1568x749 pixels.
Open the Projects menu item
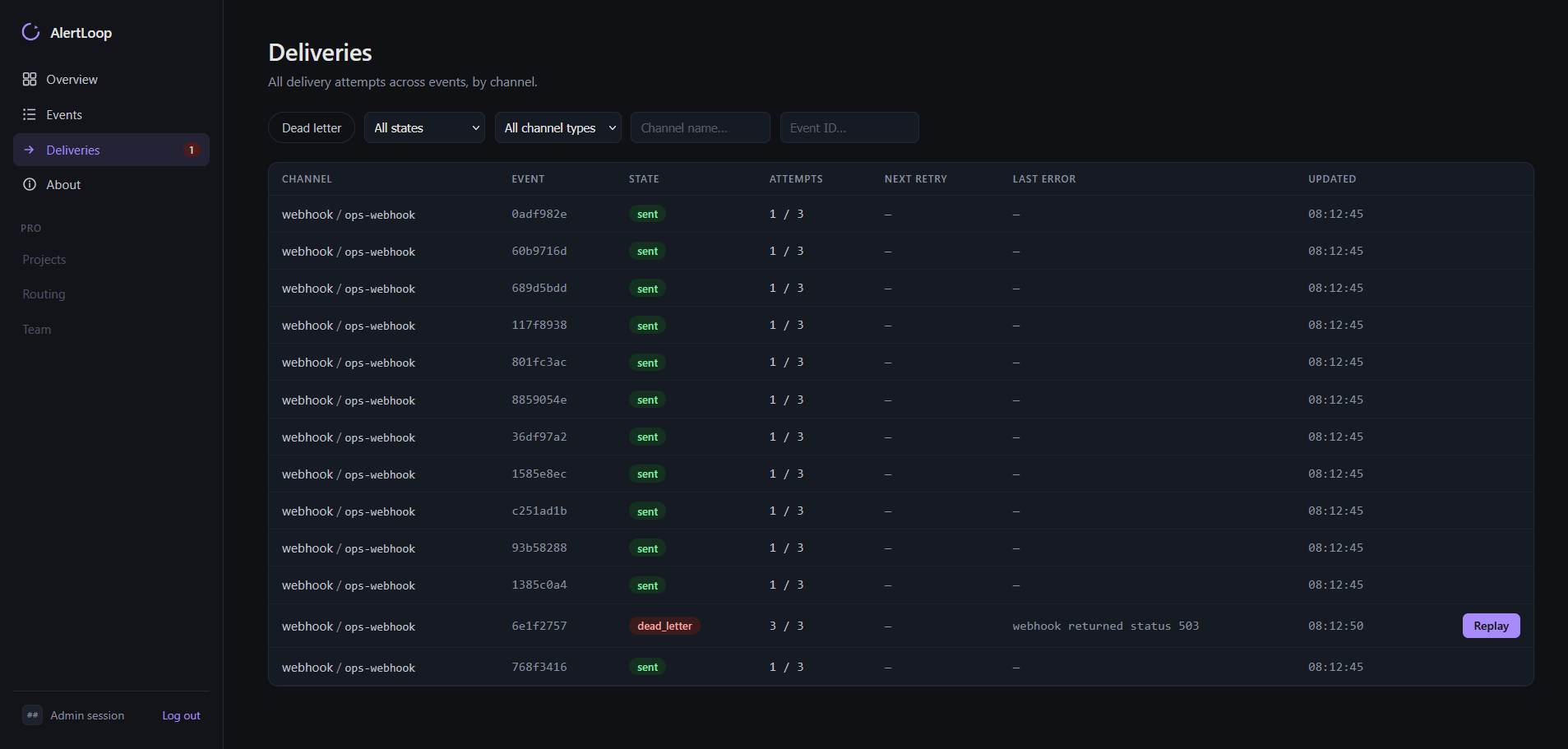pos(44,259)
